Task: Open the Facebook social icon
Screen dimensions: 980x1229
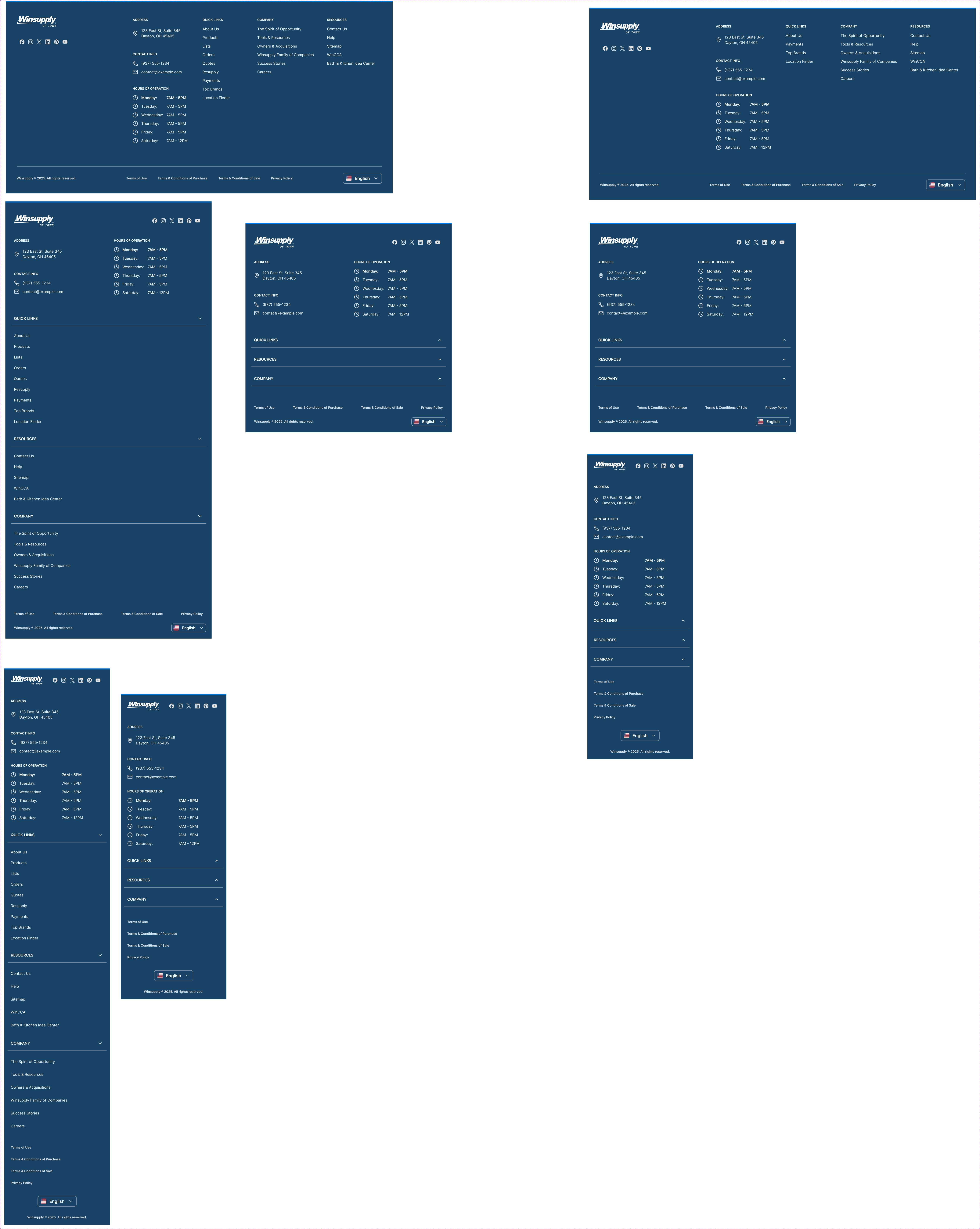Action: (22, 42)
